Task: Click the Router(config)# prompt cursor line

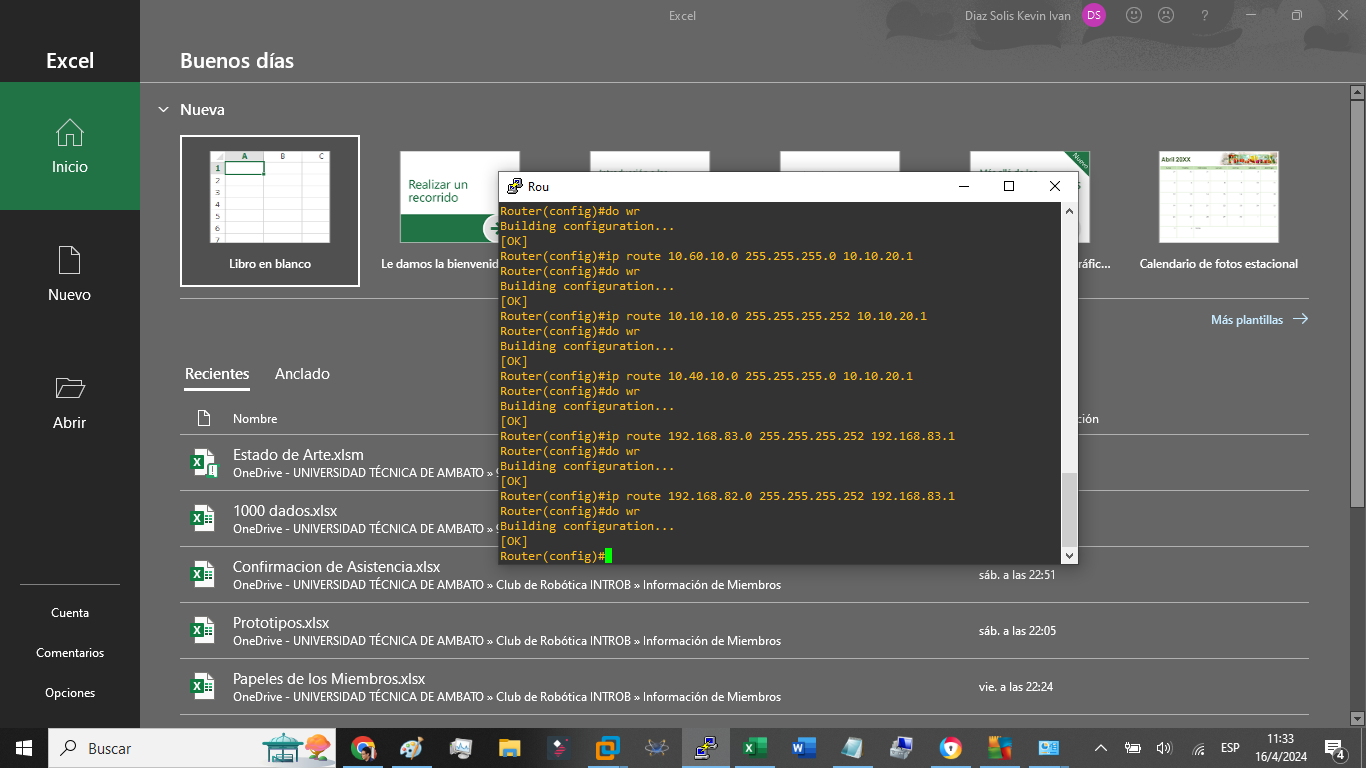Action: click(x=555, y=556)
